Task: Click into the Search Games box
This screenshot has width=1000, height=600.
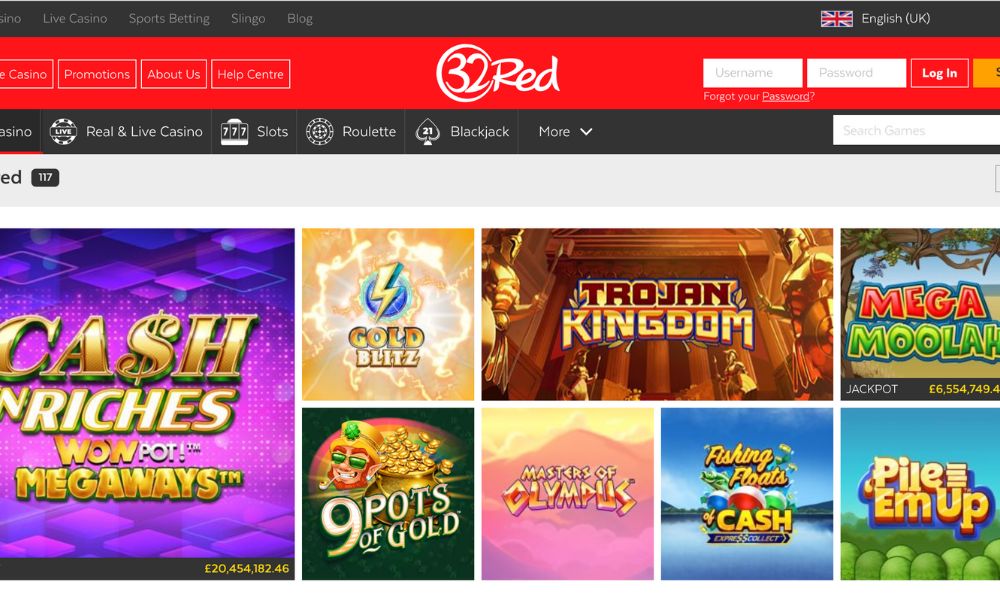Action: [916, 131]
